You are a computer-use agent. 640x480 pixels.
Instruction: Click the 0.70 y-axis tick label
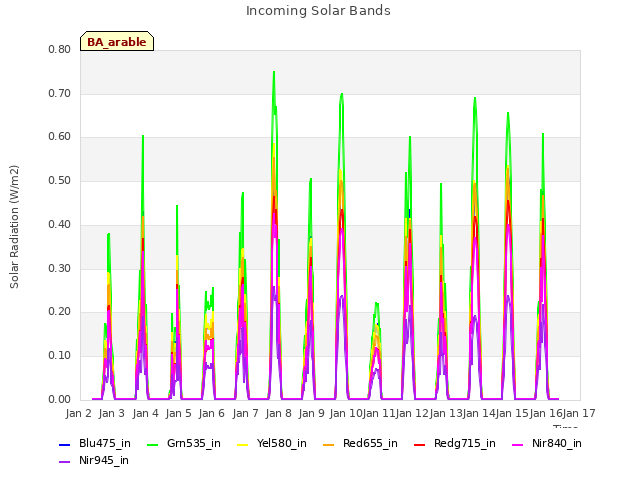point(60,93)
